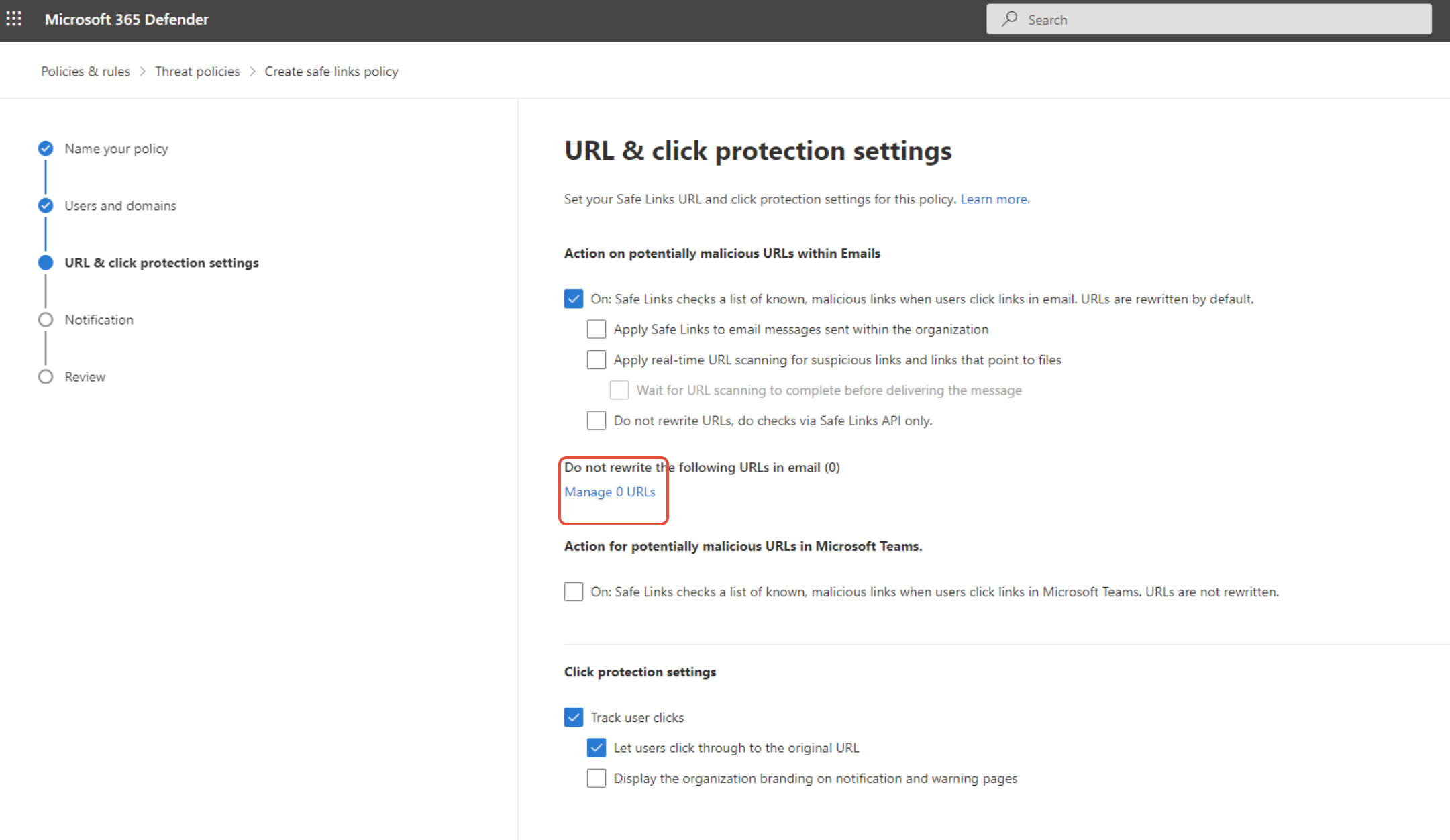
Task: Click the search magnifier icon
Action: pos(1010,19)
